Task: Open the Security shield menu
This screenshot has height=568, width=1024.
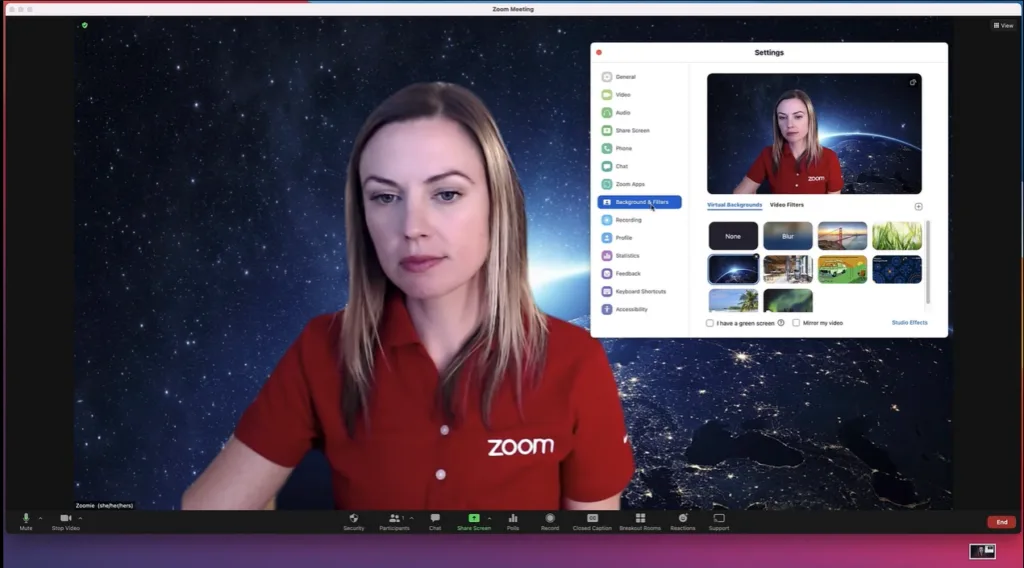Action: point(353,522)
